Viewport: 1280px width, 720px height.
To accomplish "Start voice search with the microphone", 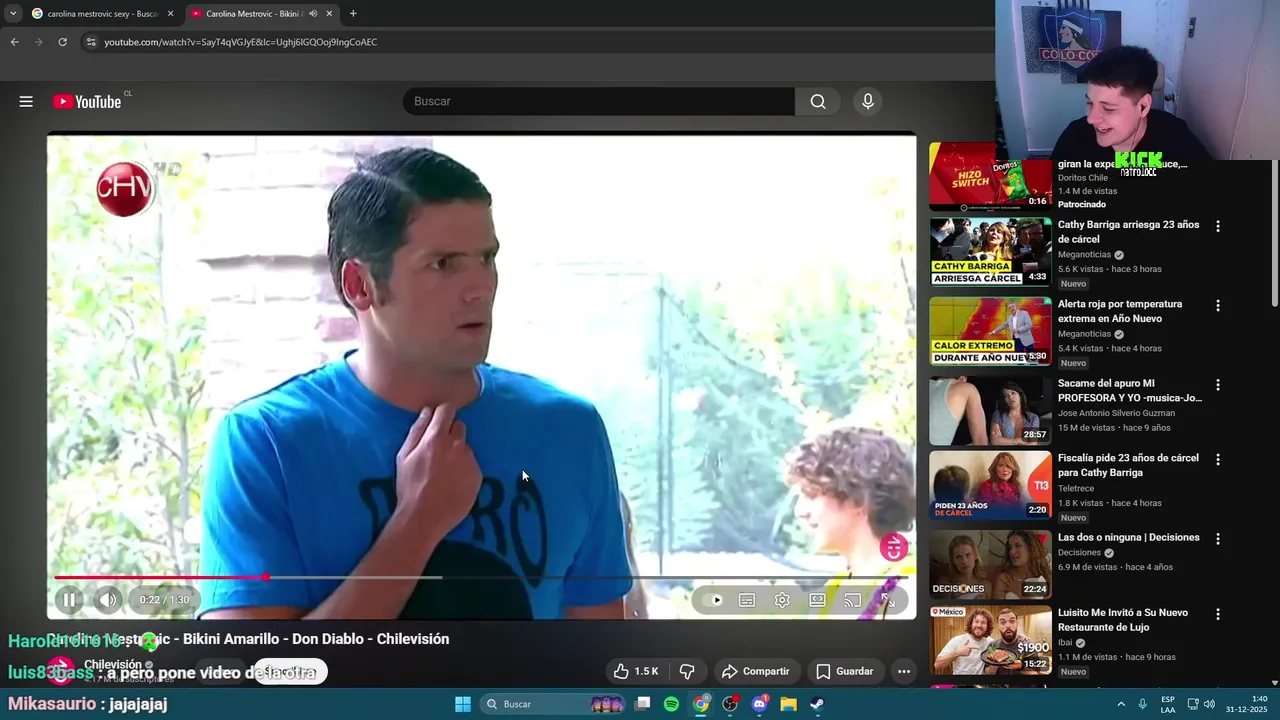I will (x=868, y=101).
